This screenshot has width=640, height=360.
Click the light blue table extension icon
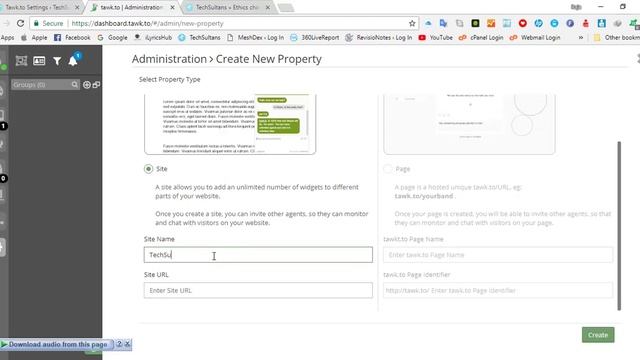(507, 23)
